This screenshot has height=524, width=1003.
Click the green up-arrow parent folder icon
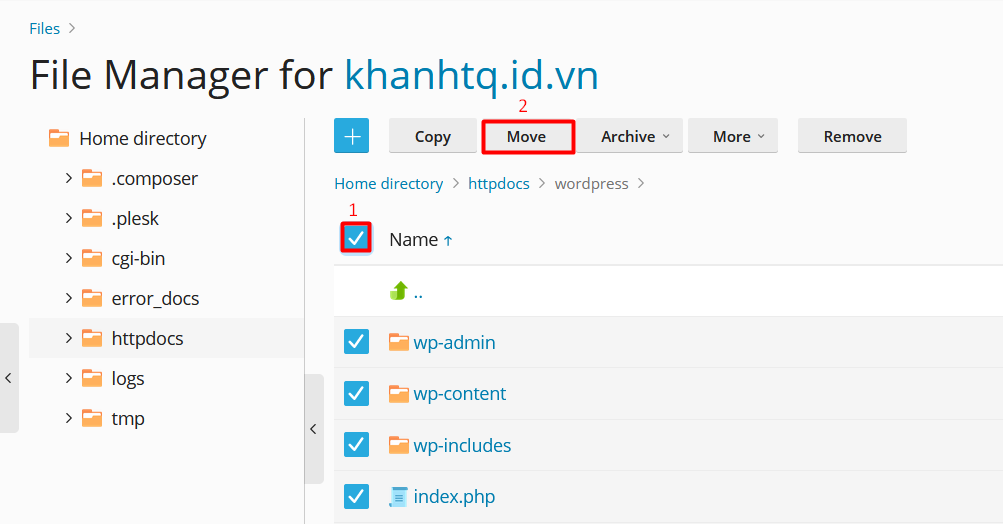pyautogui.click(x=399, y=291)
